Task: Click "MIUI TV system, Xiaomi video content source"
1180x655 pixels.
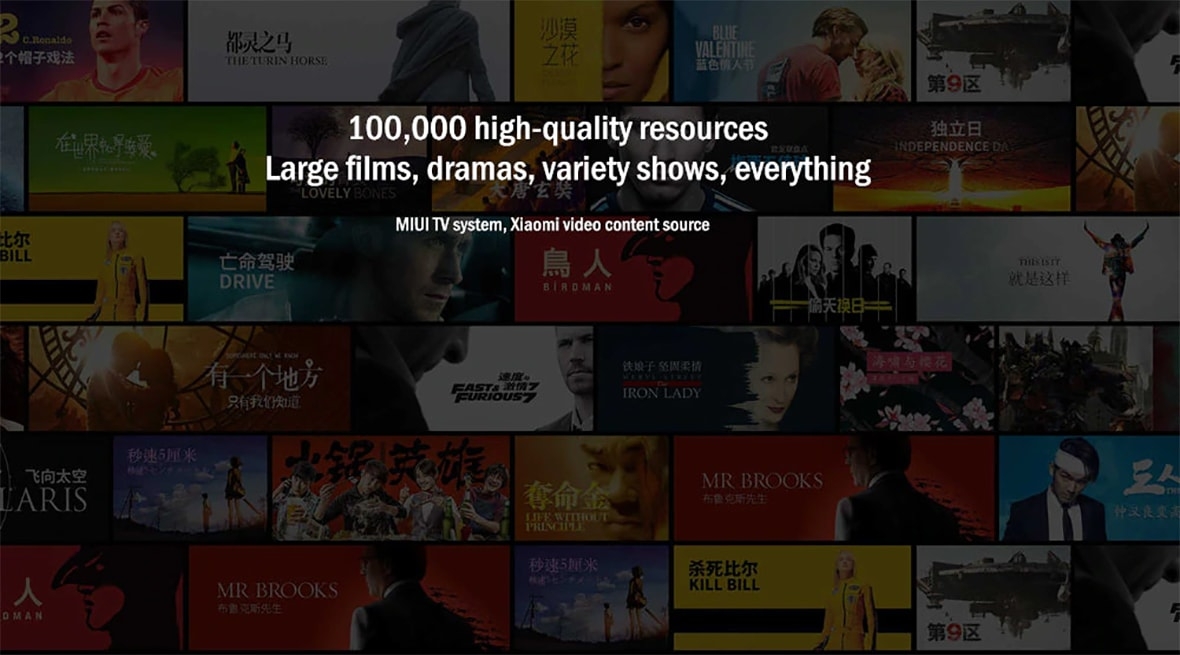Action: pos(552,224)
